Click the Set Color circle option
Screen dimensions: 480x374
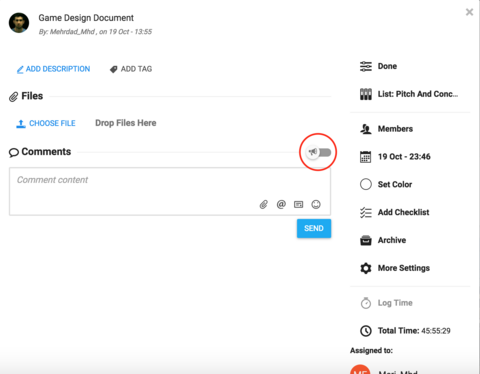coord(386,184)
